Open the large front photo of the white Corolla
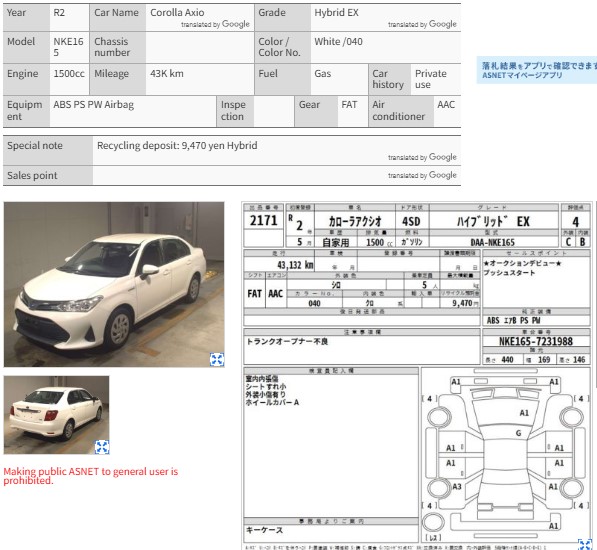Screen dimensions: 597x550 [x=114, y=284]
